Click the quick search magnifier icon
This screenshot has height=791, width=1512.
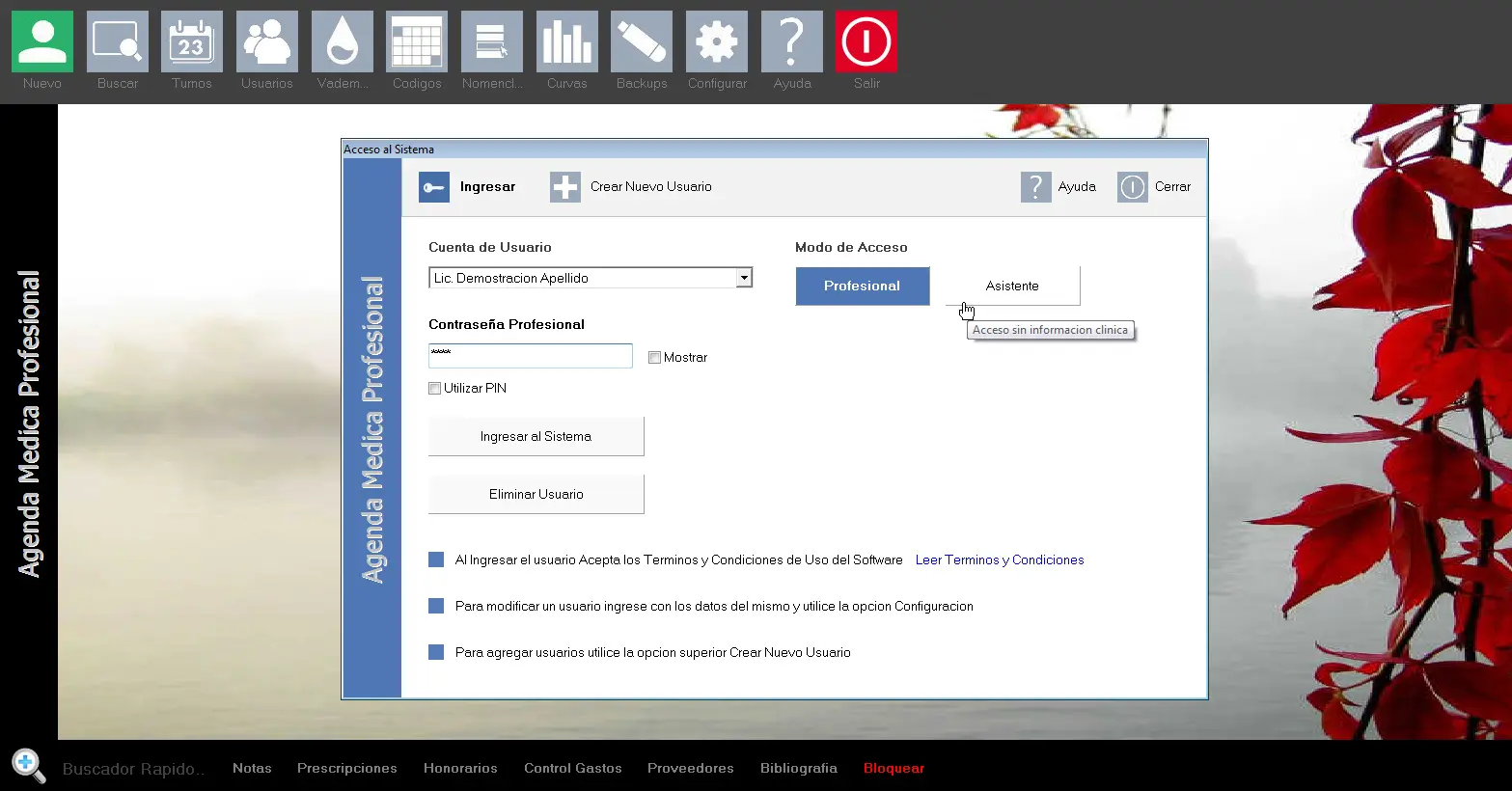pyautogui.click(x=28, y=766)
